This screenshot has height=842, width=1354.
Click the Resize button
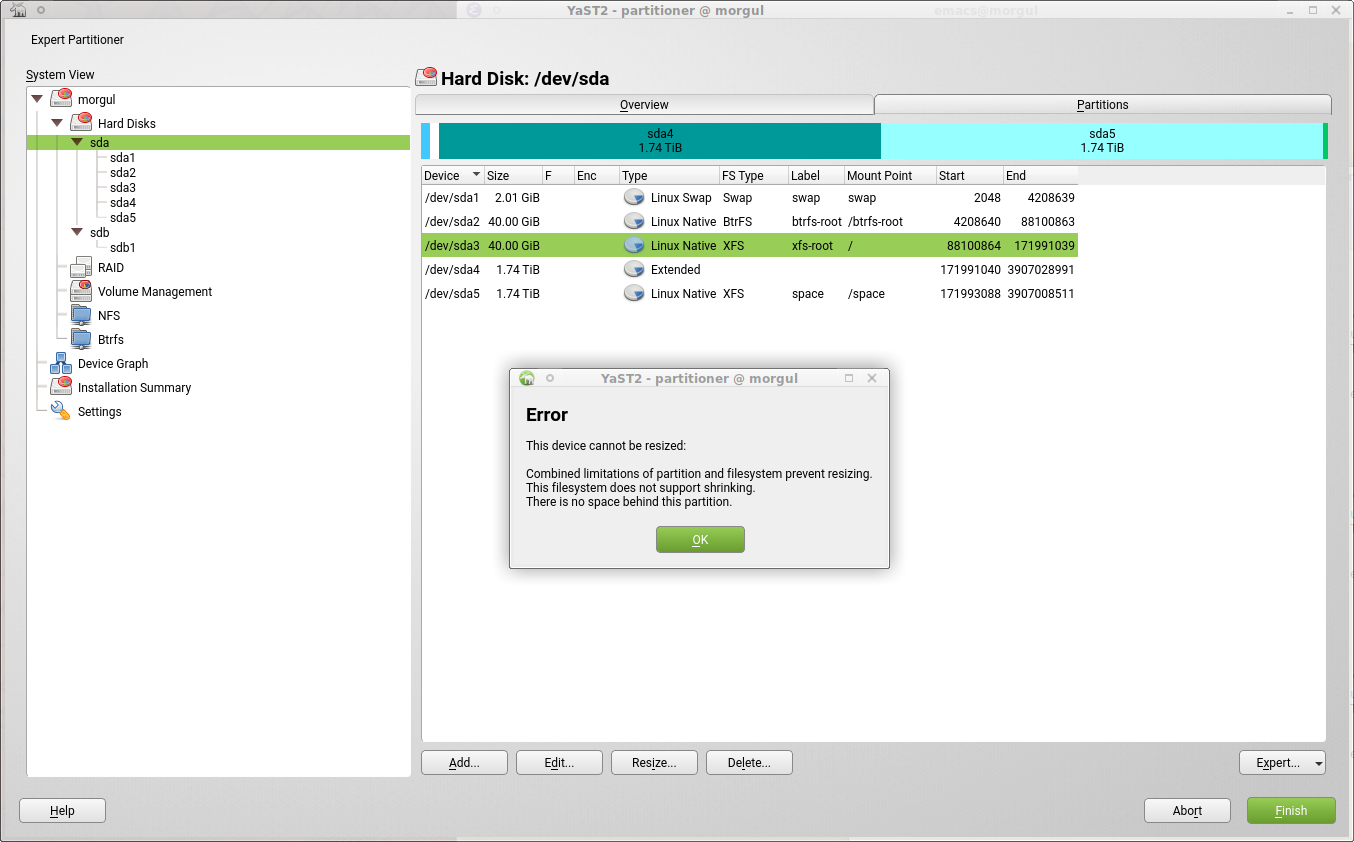point(654,763)
